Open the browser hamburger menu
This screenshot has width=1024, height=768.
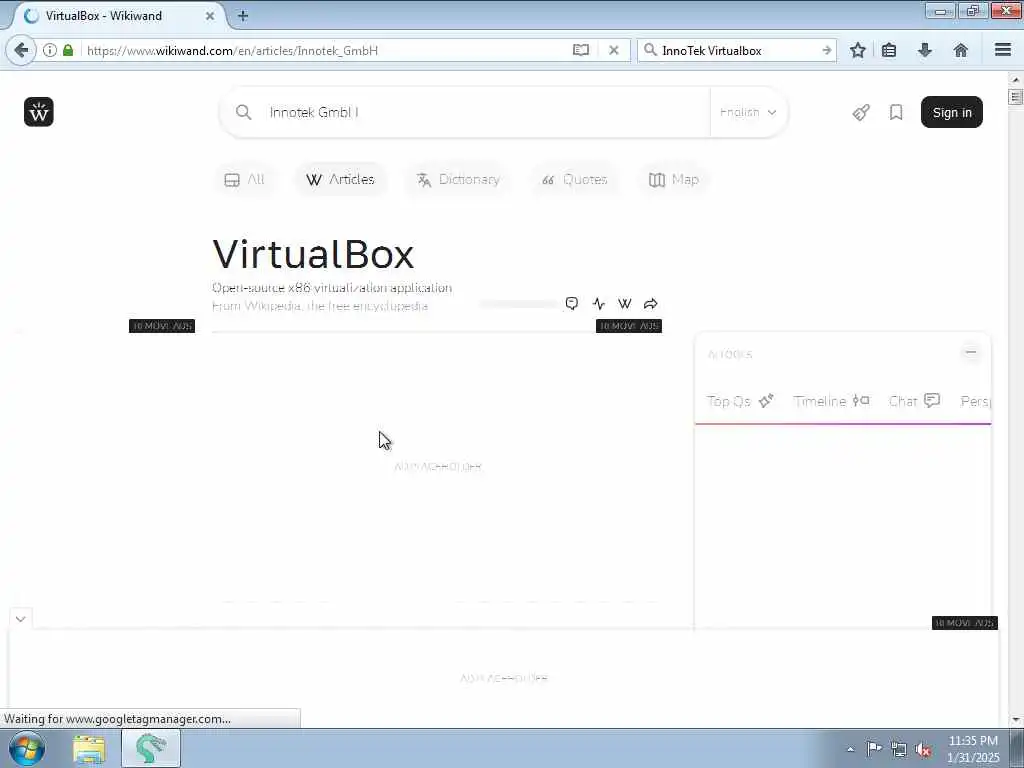tap(1003, 50)
